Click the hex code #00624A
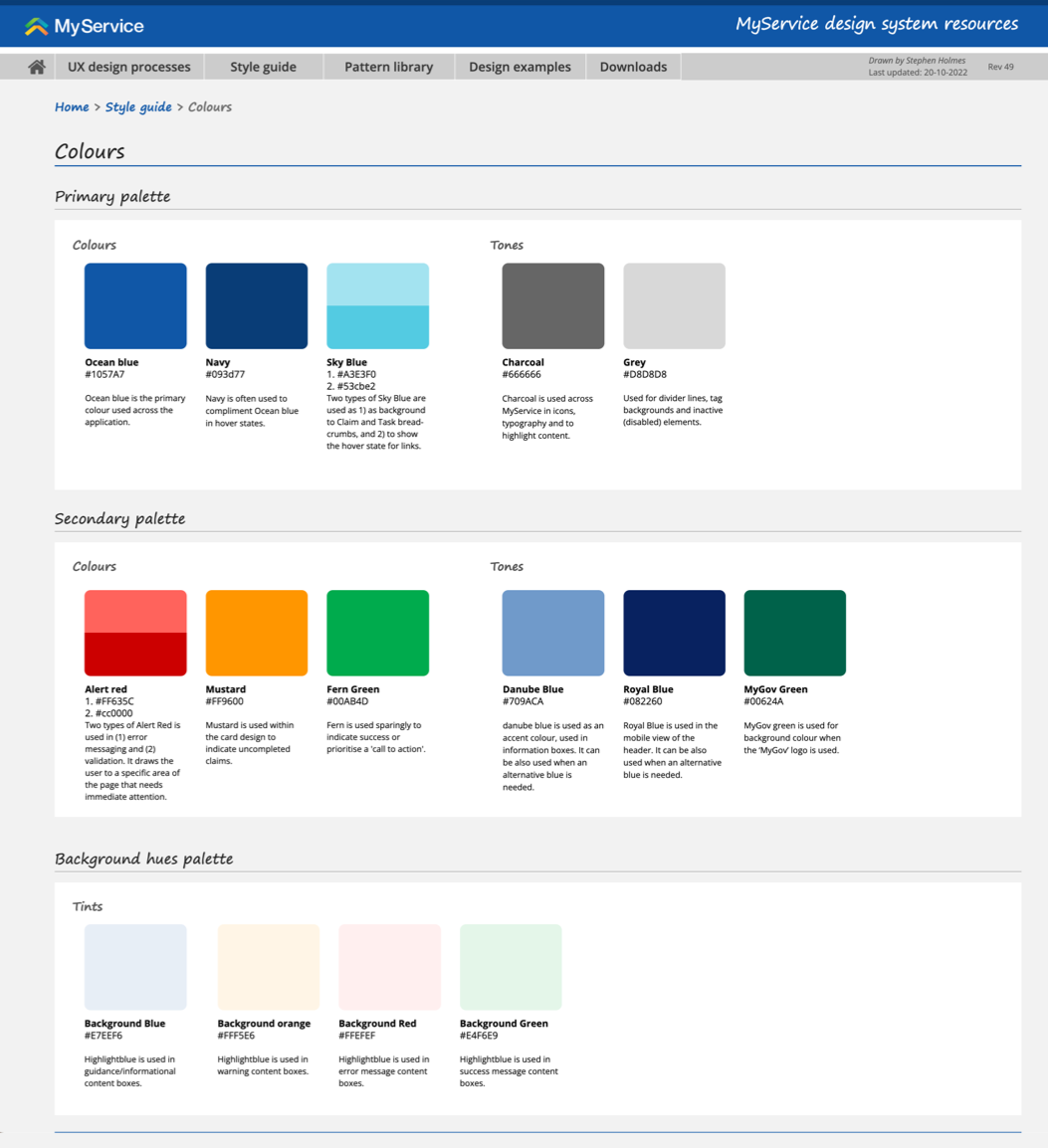Viewport: 1048px width, 1148px height. (763, 701)
